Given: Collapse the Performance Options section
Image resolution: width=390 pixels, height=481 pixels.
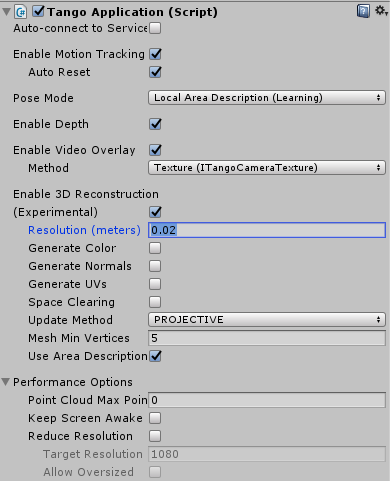Looking at the screenshot, I should 6,382.
